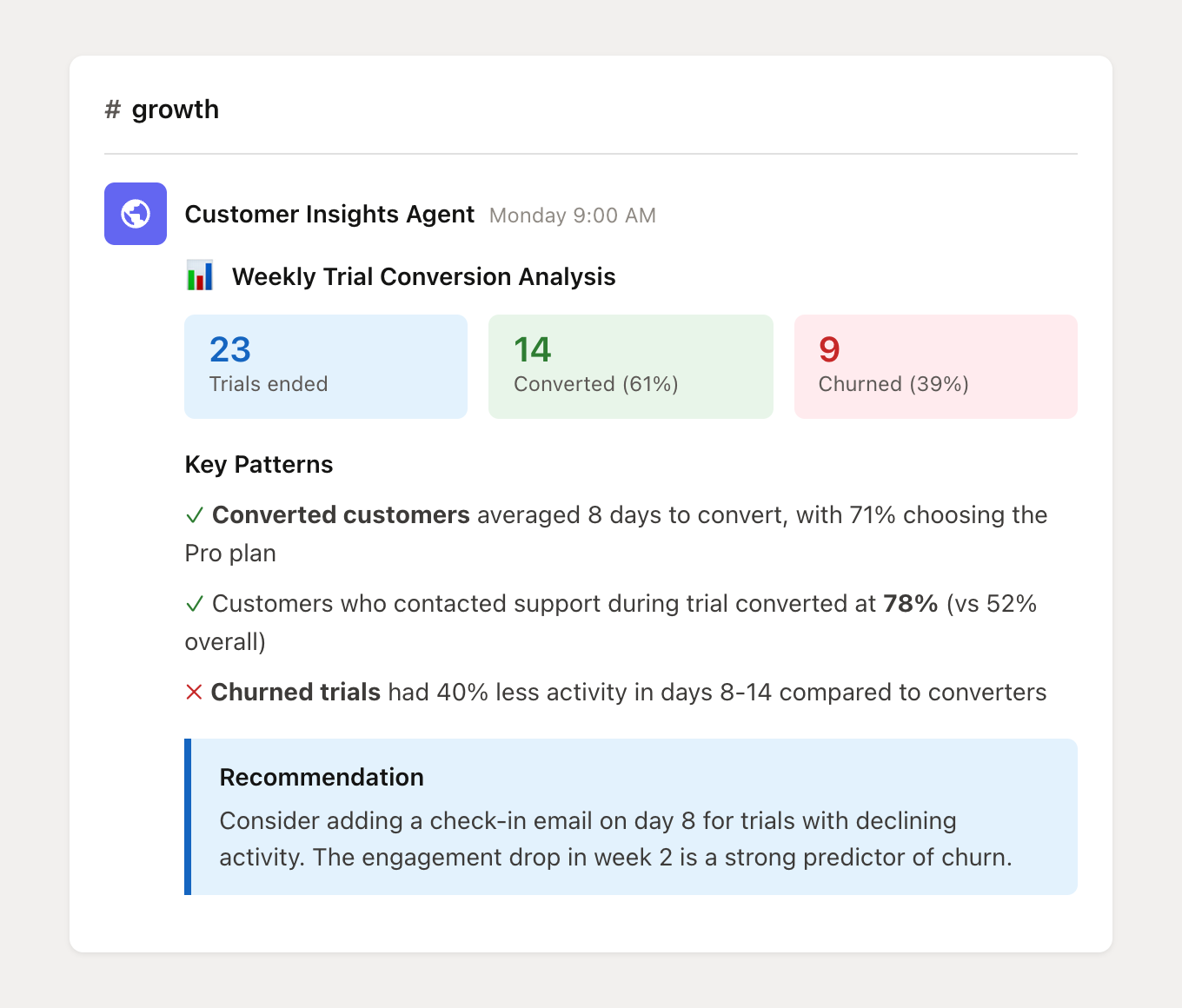Select the green checkmark beside Converted customers
This screenshot has height=1008, width=1182.
tap(195, 514)
